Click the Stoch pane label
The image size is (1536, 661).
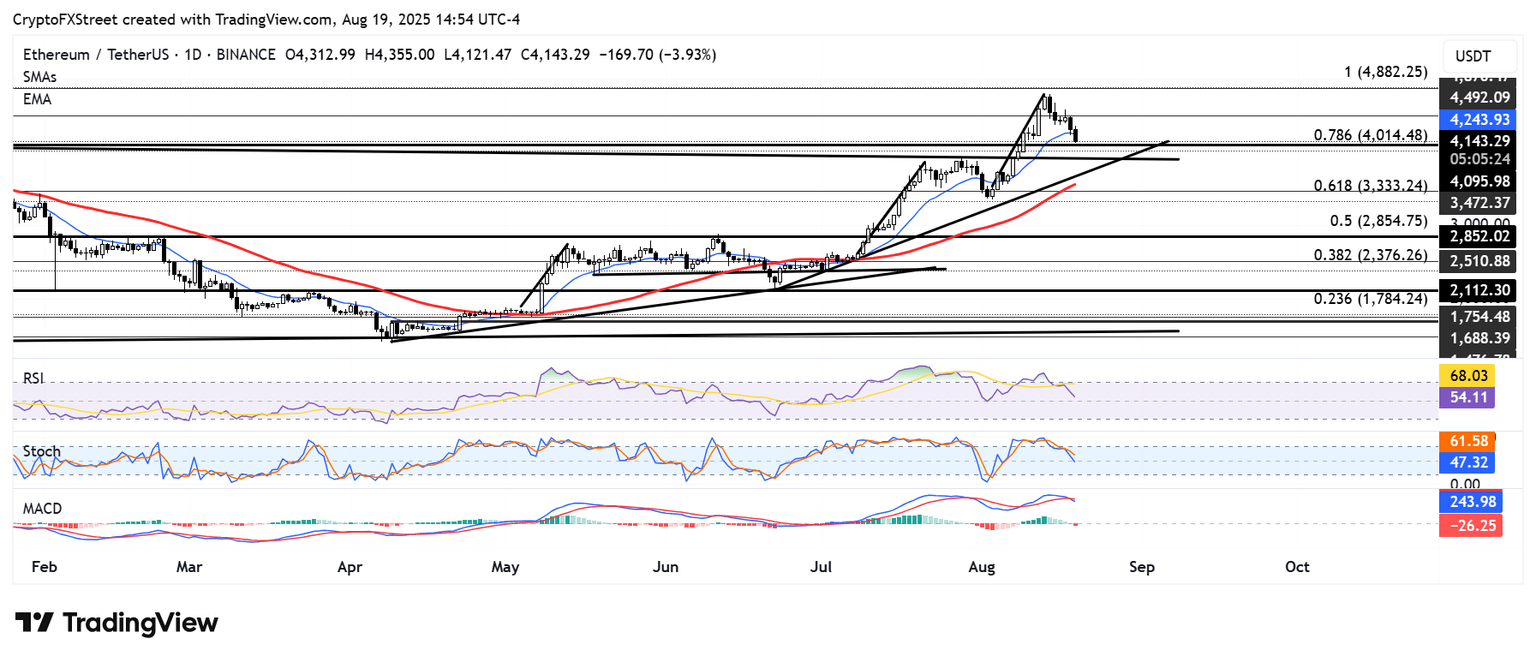tap(42, 452)
